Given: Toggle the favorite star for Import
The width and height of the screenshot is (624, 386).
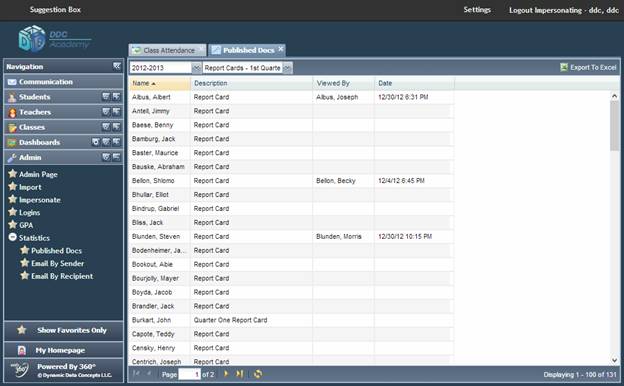Looking at the screenshot, I should click(x=13, y=187).
